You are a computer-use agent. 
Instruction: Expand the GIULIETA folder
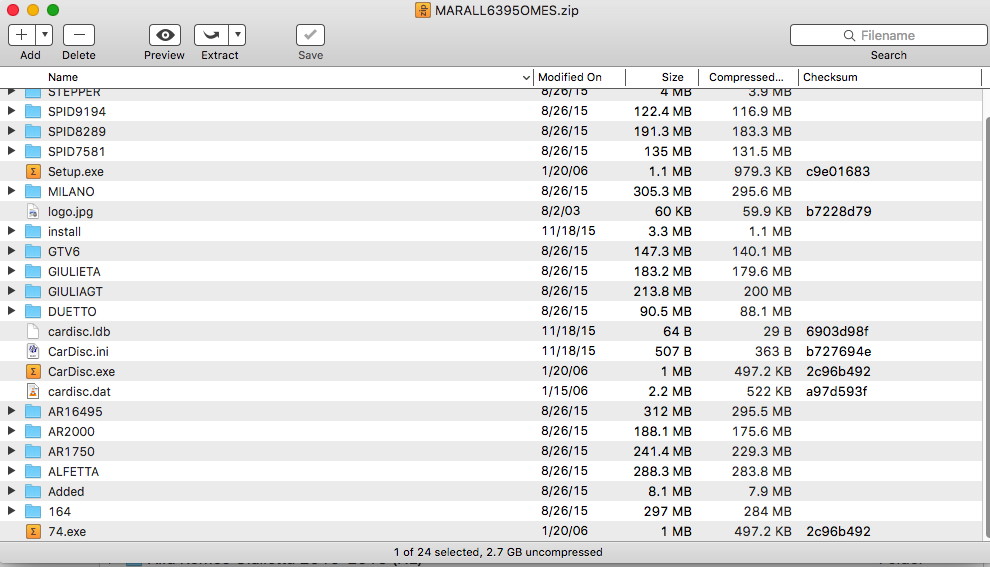click(x=11, y=271)
